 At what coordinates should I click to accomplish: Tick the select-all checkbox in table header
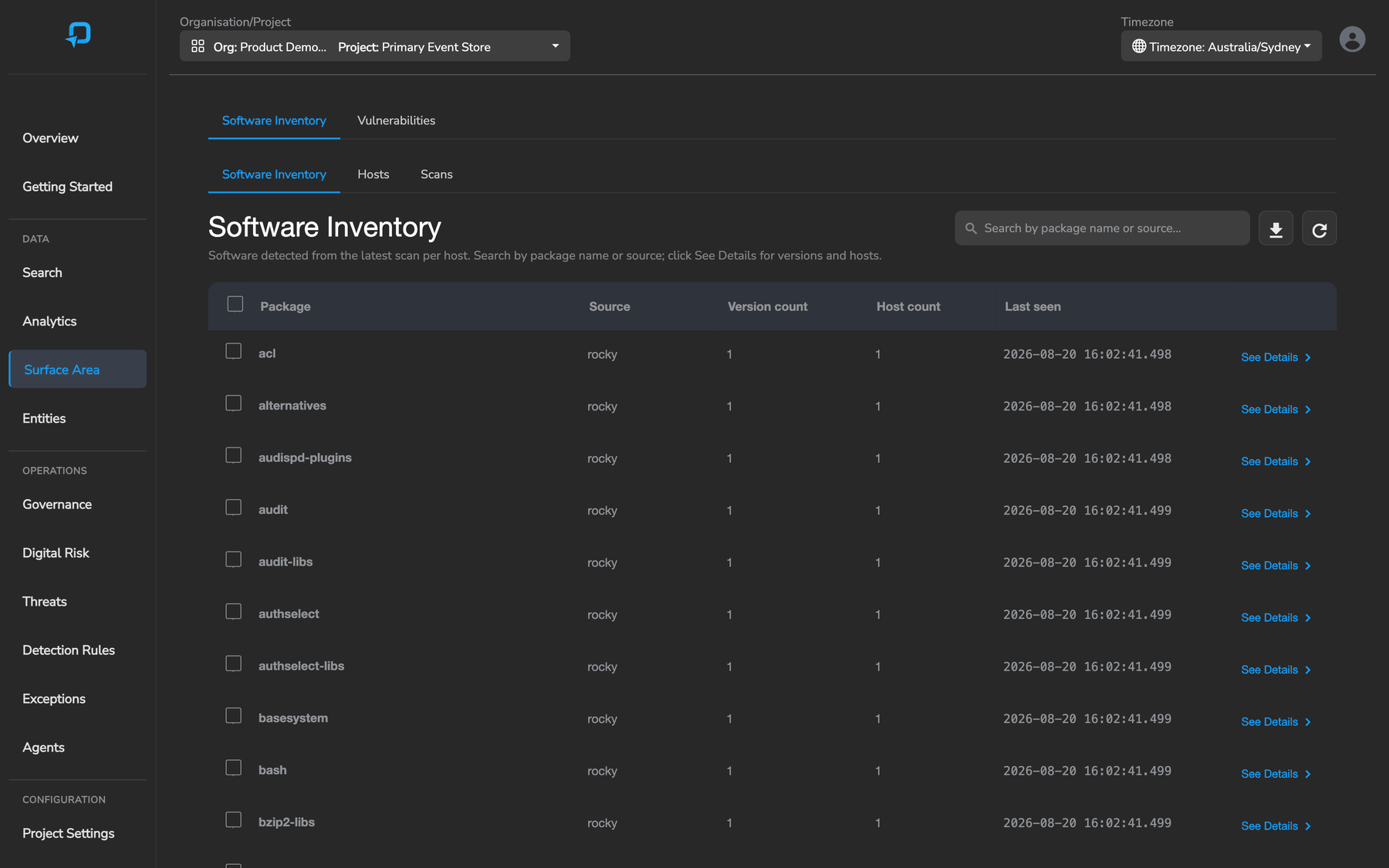click(x=235, y=304)
